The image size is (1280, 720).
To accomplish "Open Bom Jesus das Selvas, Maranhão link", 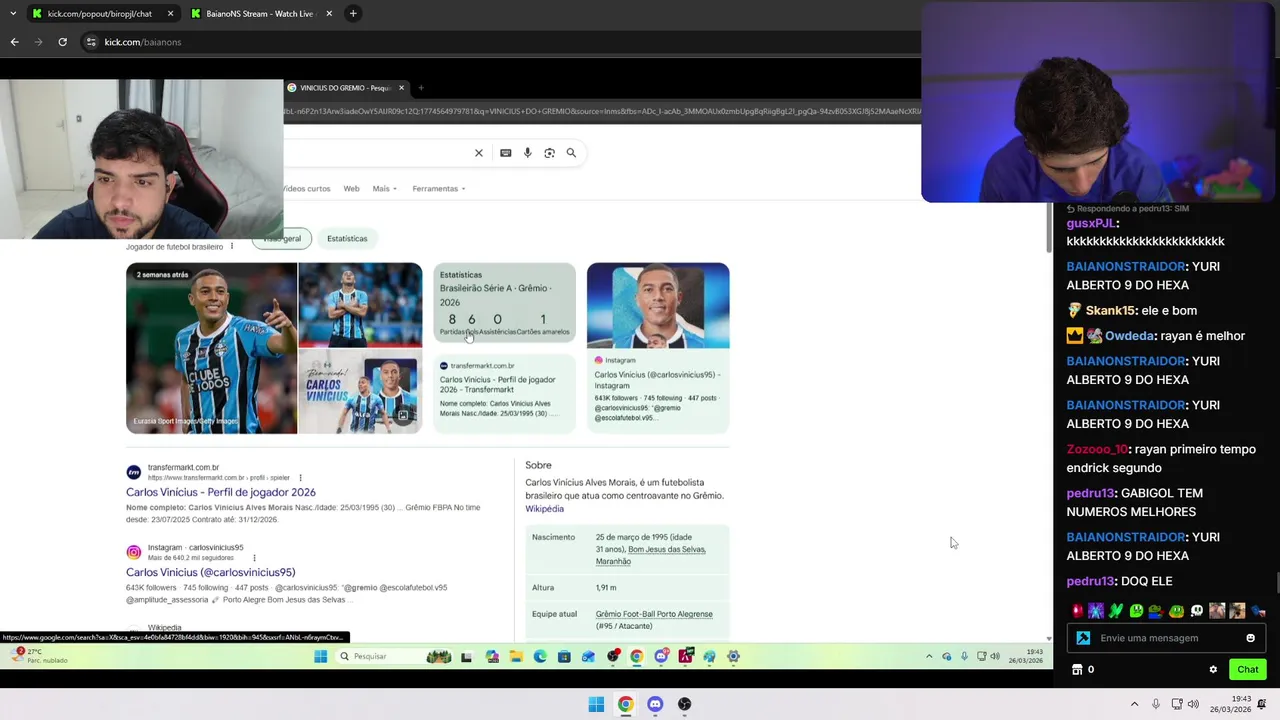I will [x=651, y=555].
